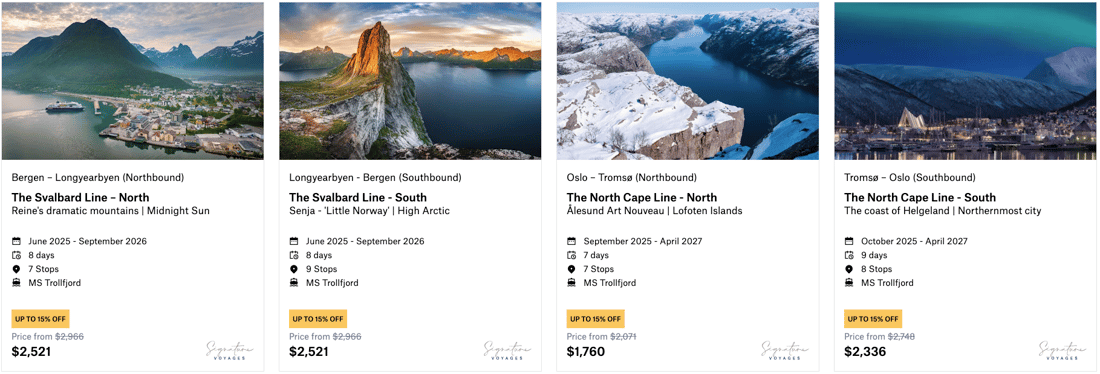Click location pin icon beside 9 Stops
1100x374 pixels.
click(294, 269)
